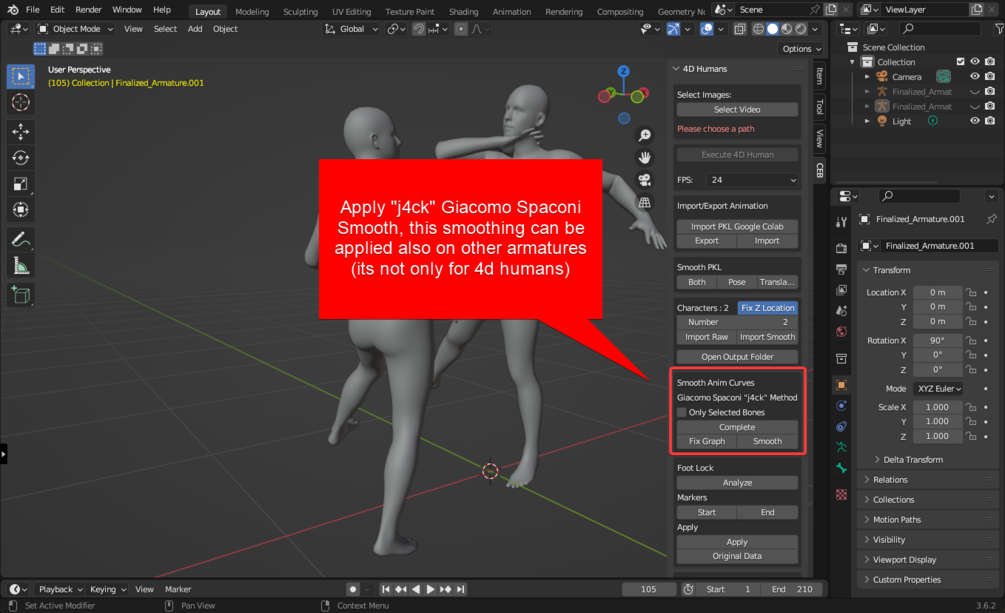
Task: Toggle Collection visibility eye icon
Action: coord(975,62)
